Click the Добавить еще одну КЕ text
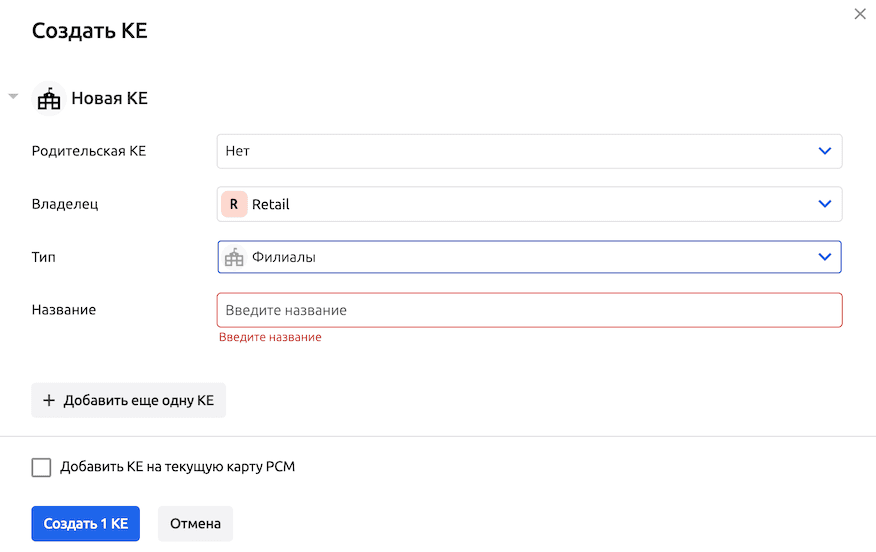The image size is (876, 552). (139, 400)
